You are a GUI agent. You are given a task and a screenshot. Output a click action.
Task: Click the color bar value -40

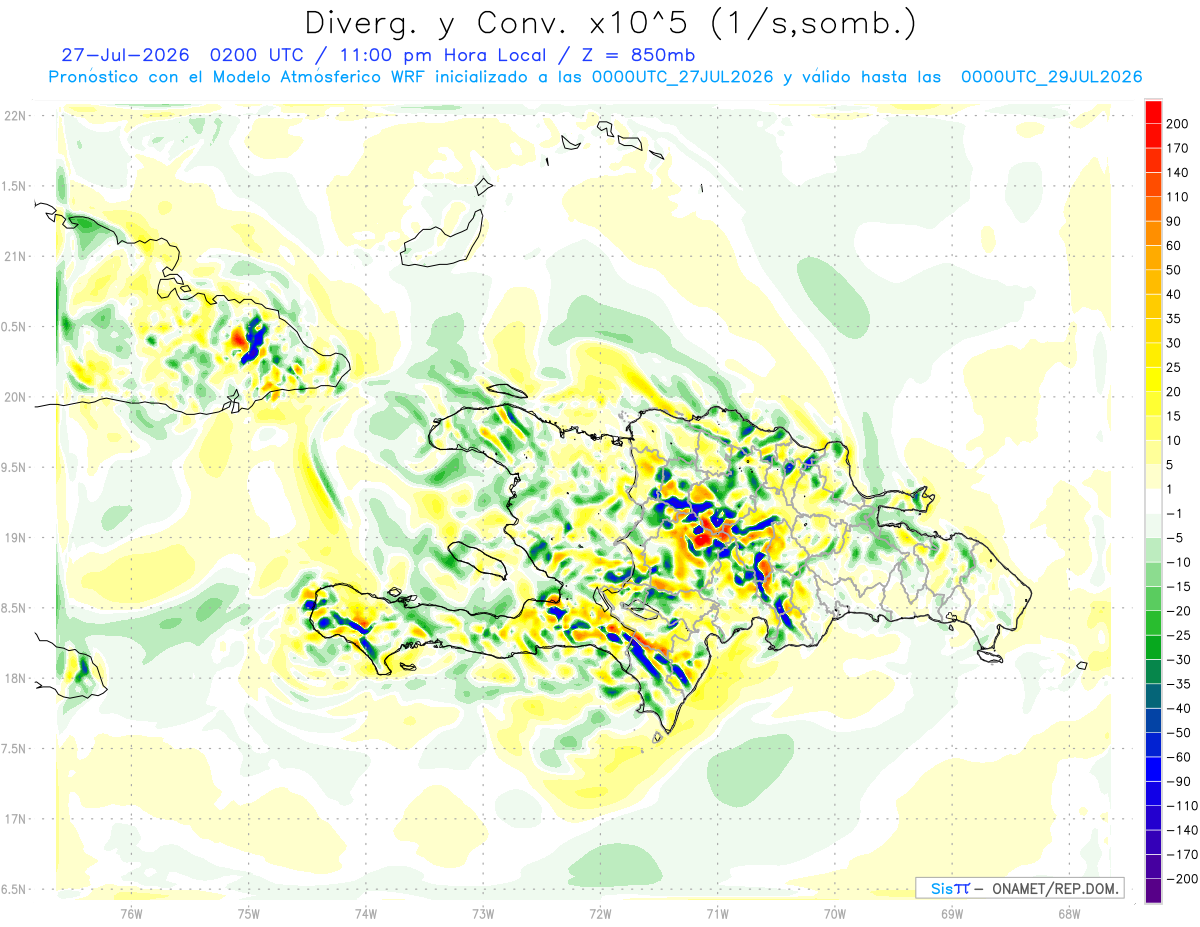(1178, 708)
